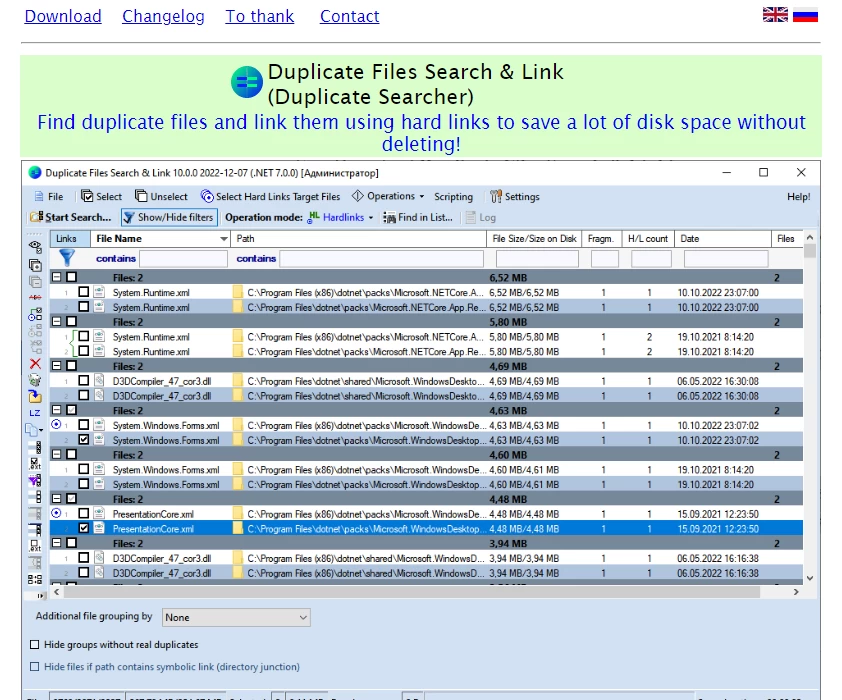Click the uncheck by .ext sidebar icon
Screen dimensions: 842x700
(x=35, y=546)
